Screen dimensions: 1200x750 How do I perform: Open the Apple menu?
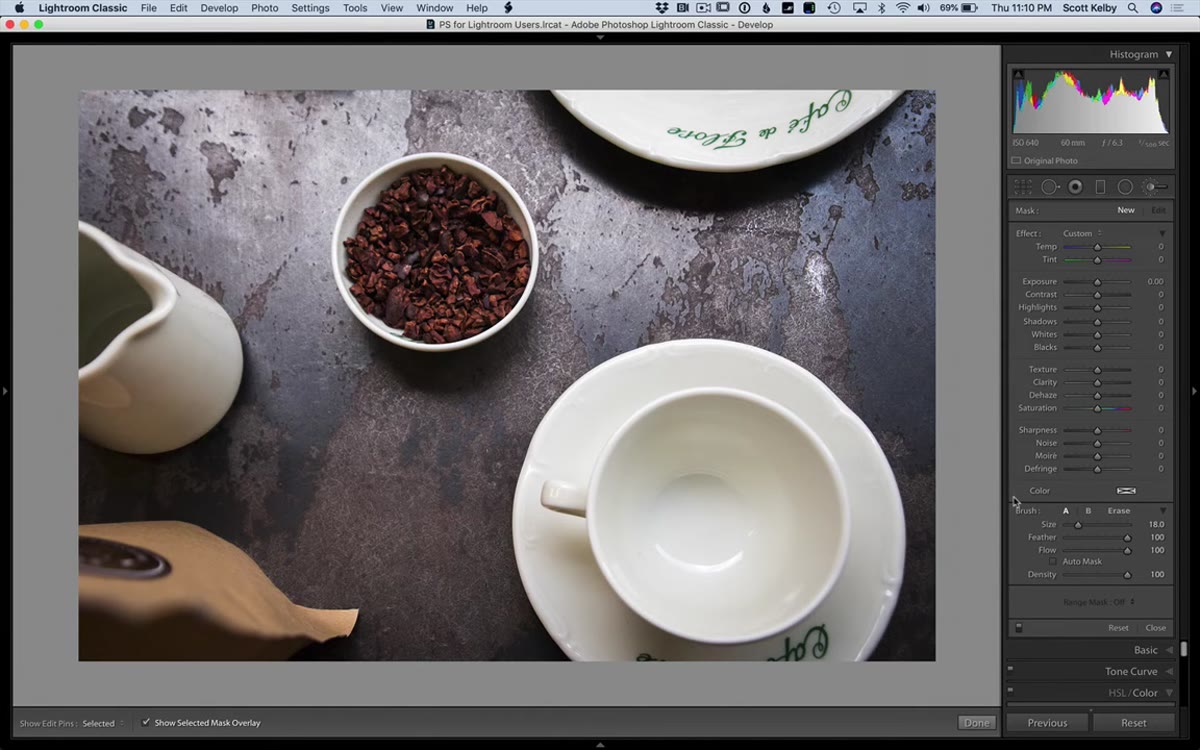(19, 8)
